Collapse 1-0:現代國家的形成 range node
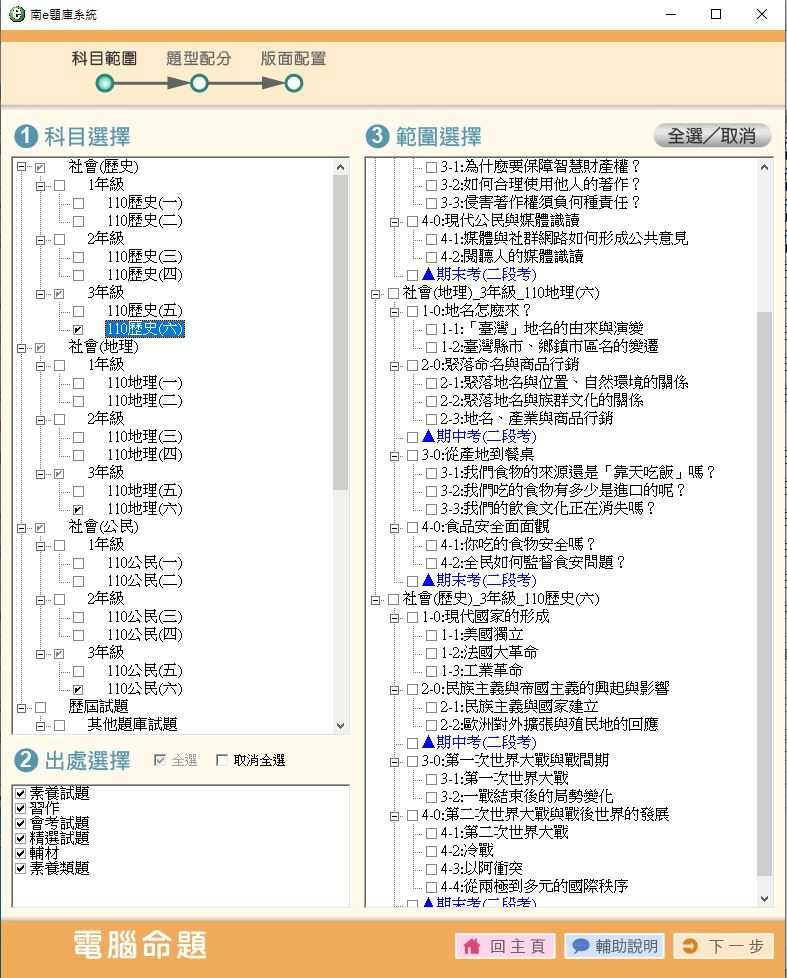 [394, 617]
